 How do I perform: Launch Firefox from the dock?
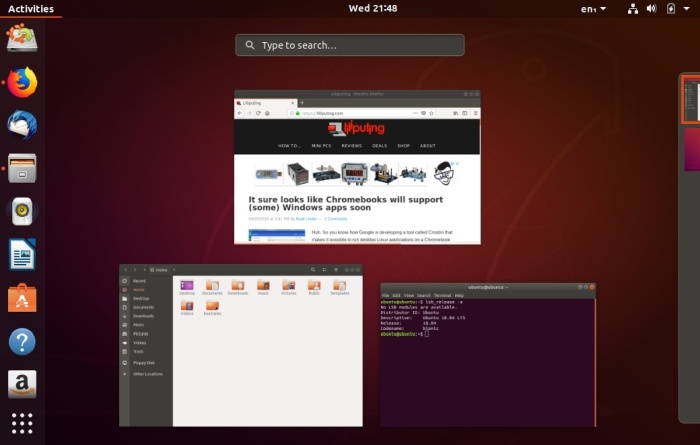coord(22,82)
